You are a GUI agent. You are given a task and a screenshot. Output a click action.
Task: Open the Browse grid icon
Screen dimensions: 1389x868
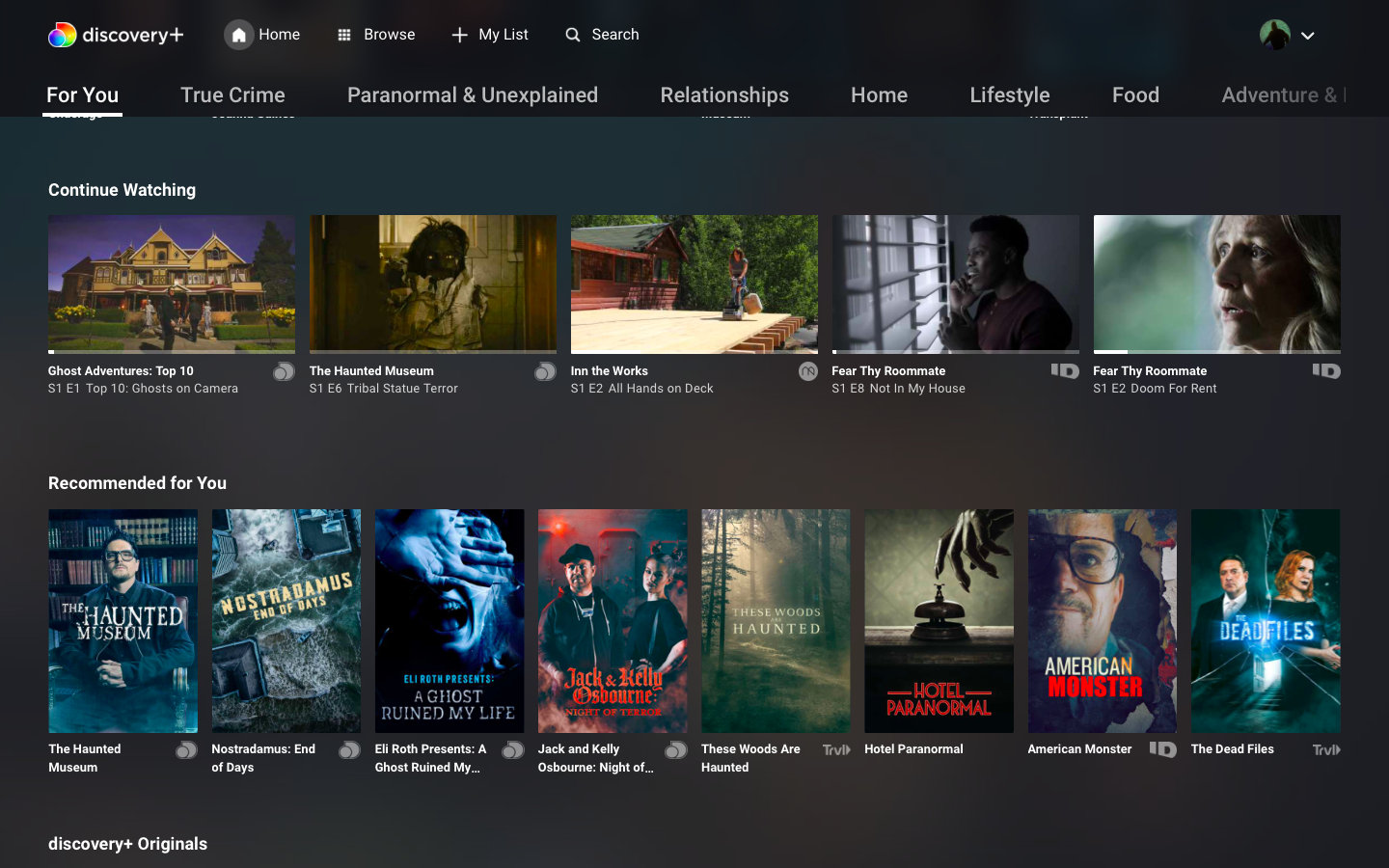(x=344, y=35)
